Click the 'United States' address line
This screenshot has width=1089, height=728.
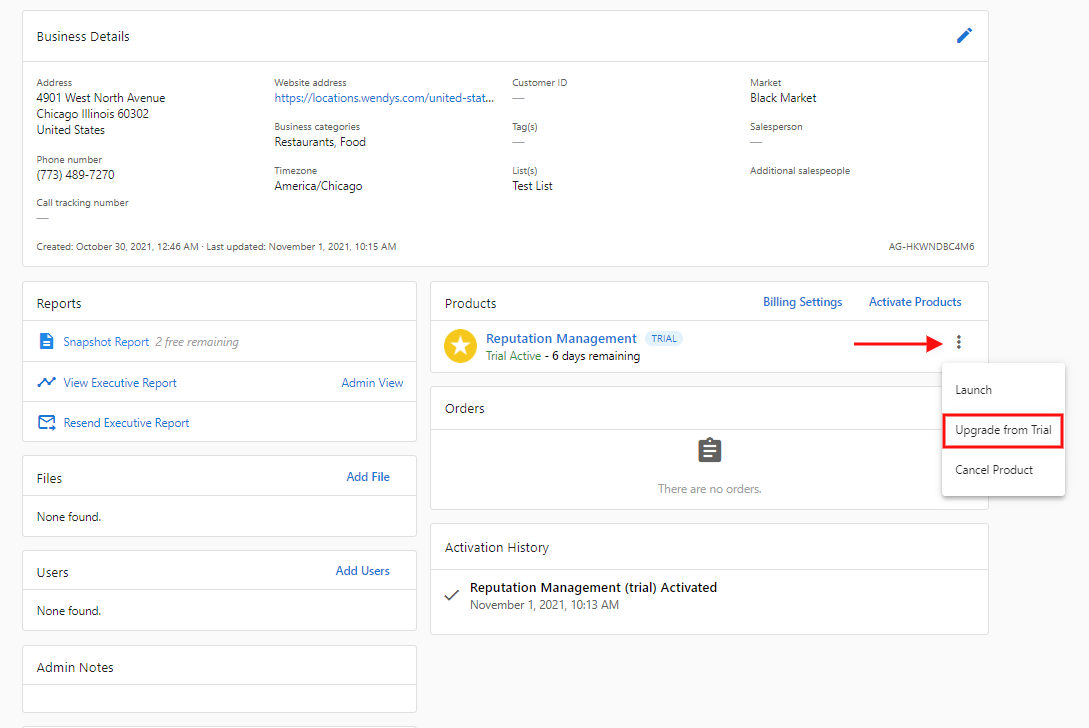click(x=71, y=130)
